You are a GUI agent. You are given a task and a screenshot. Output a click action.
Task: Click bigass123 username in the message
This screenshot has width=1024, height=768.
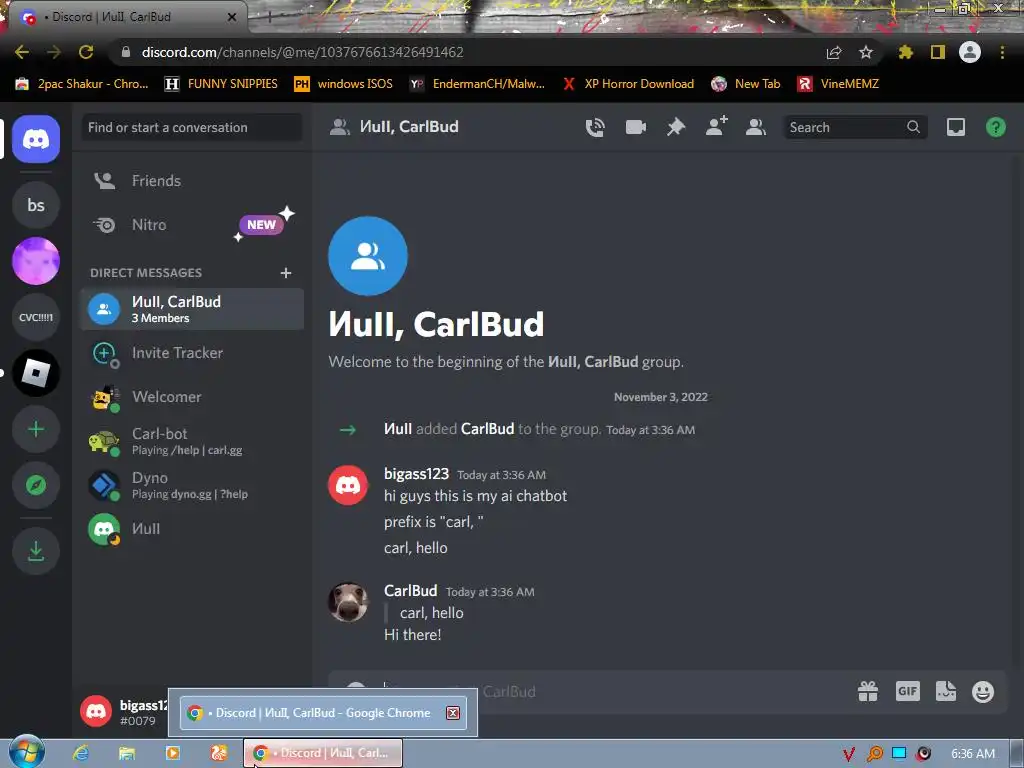tap(416, 474)
